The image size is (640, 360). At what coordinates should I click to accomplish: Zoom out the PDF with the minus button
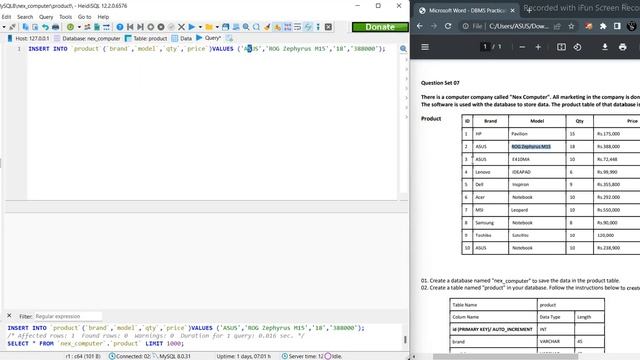tap(522, 47)
